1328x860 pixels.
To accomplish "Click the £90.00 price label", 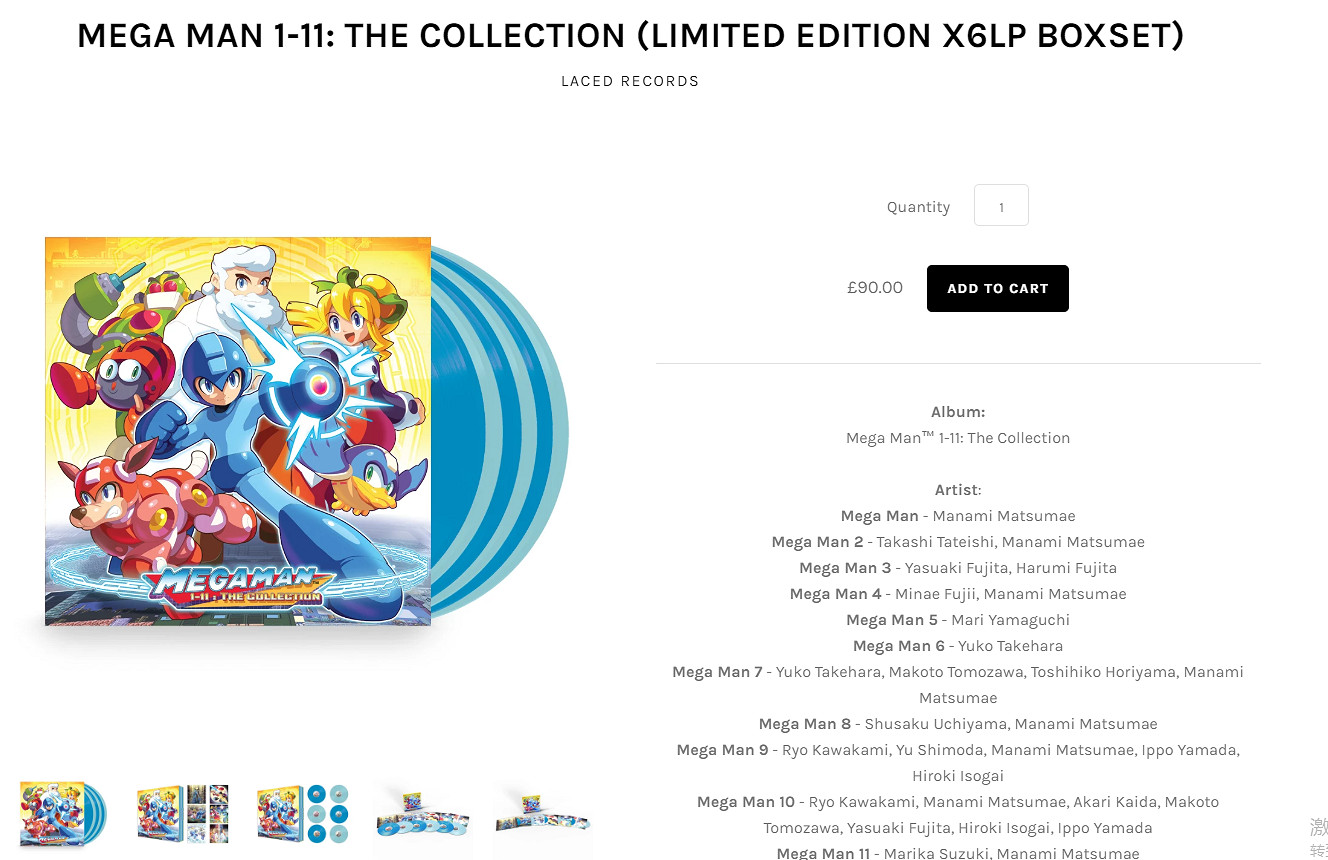I will (x=875, y=288).
